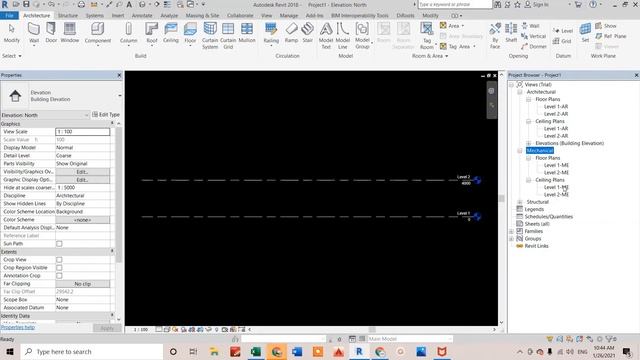Click the Model Group tool
This screenshot has height=360, width=640.
[362, 36]
